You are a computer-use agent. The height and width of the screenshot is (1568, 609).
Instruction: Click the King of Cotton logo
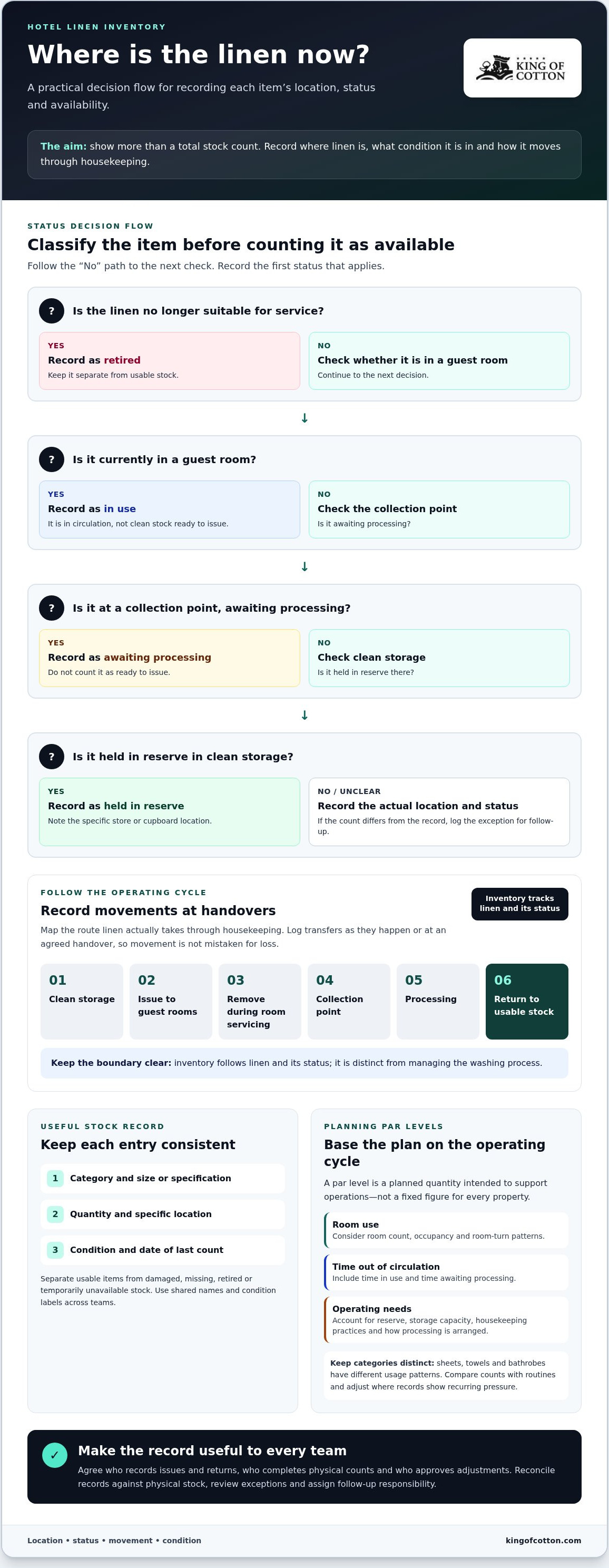point(522,68)
